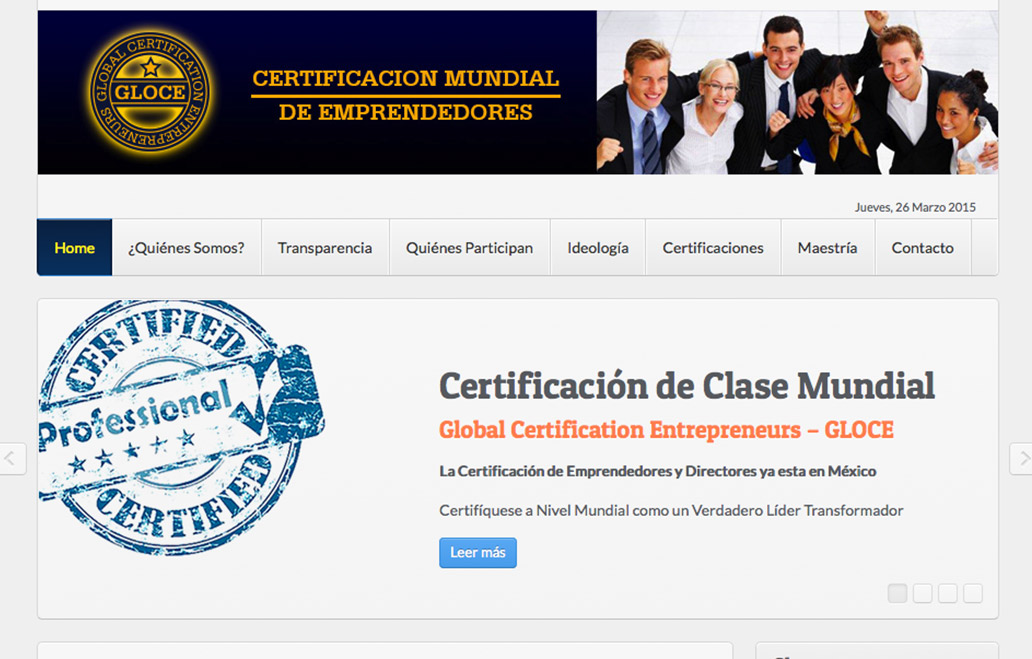Go to previous slide with left arrow

[12, 459]
